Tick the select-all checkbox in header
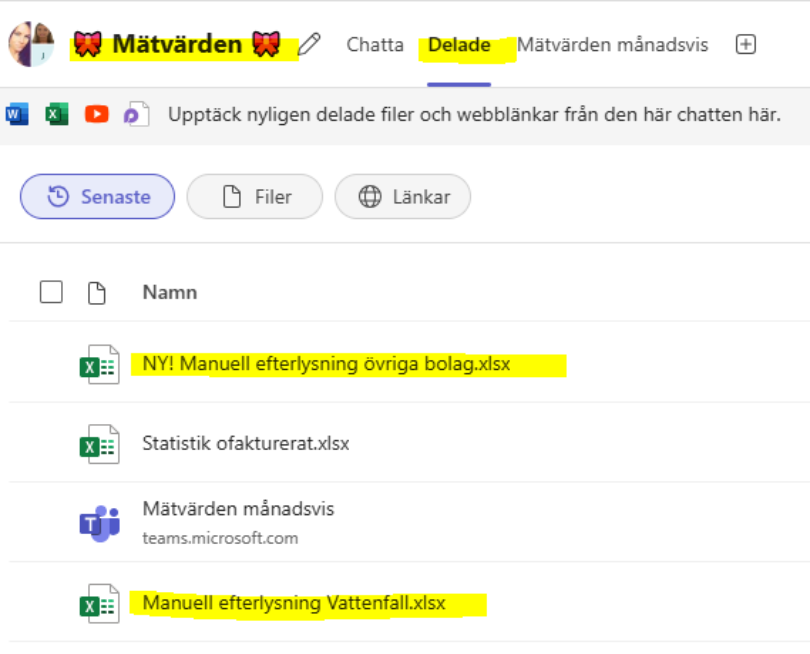The height and width of the screenshot is (654, 810). 51,292
